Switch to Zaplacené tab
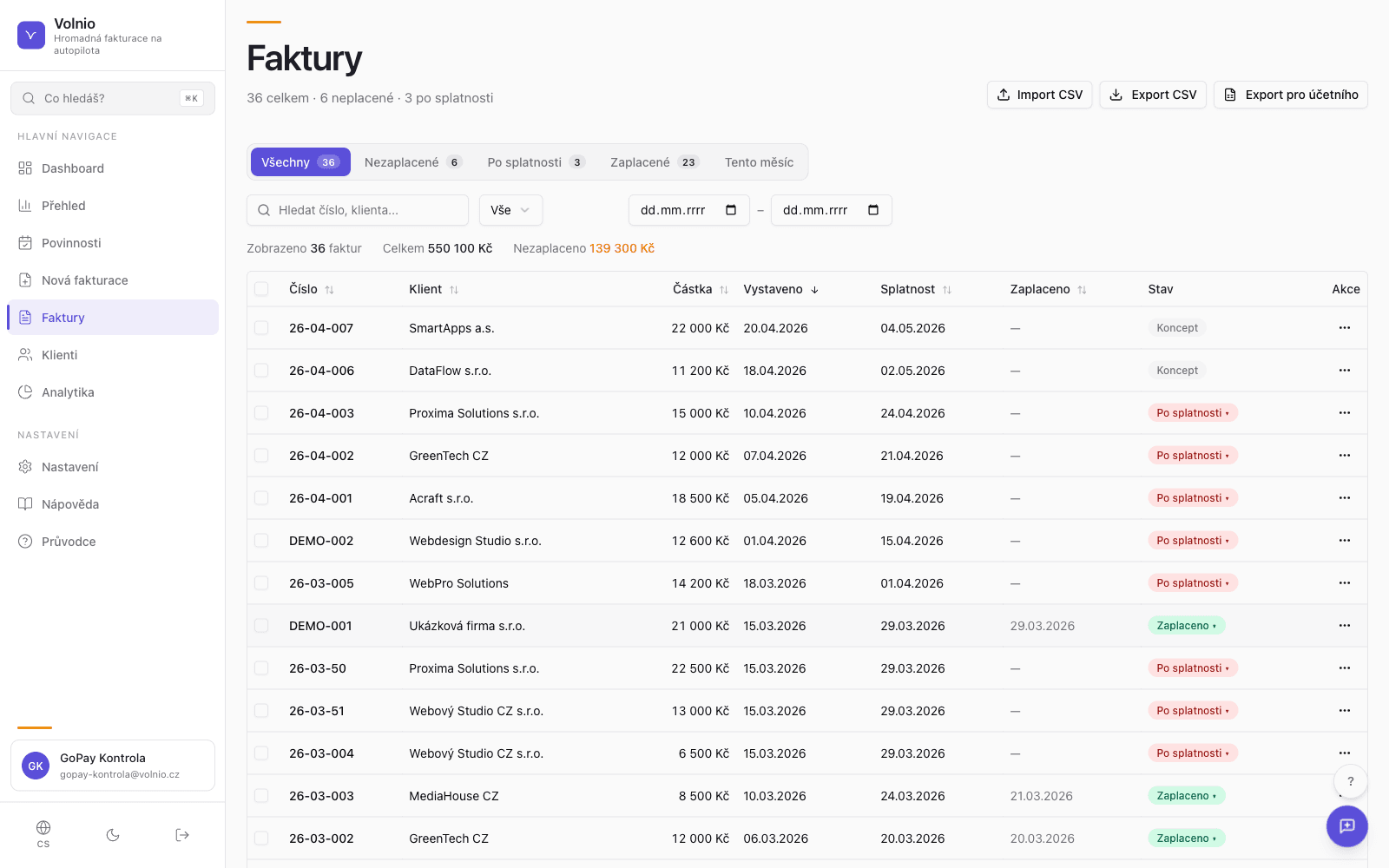 [x=655, y=162]
